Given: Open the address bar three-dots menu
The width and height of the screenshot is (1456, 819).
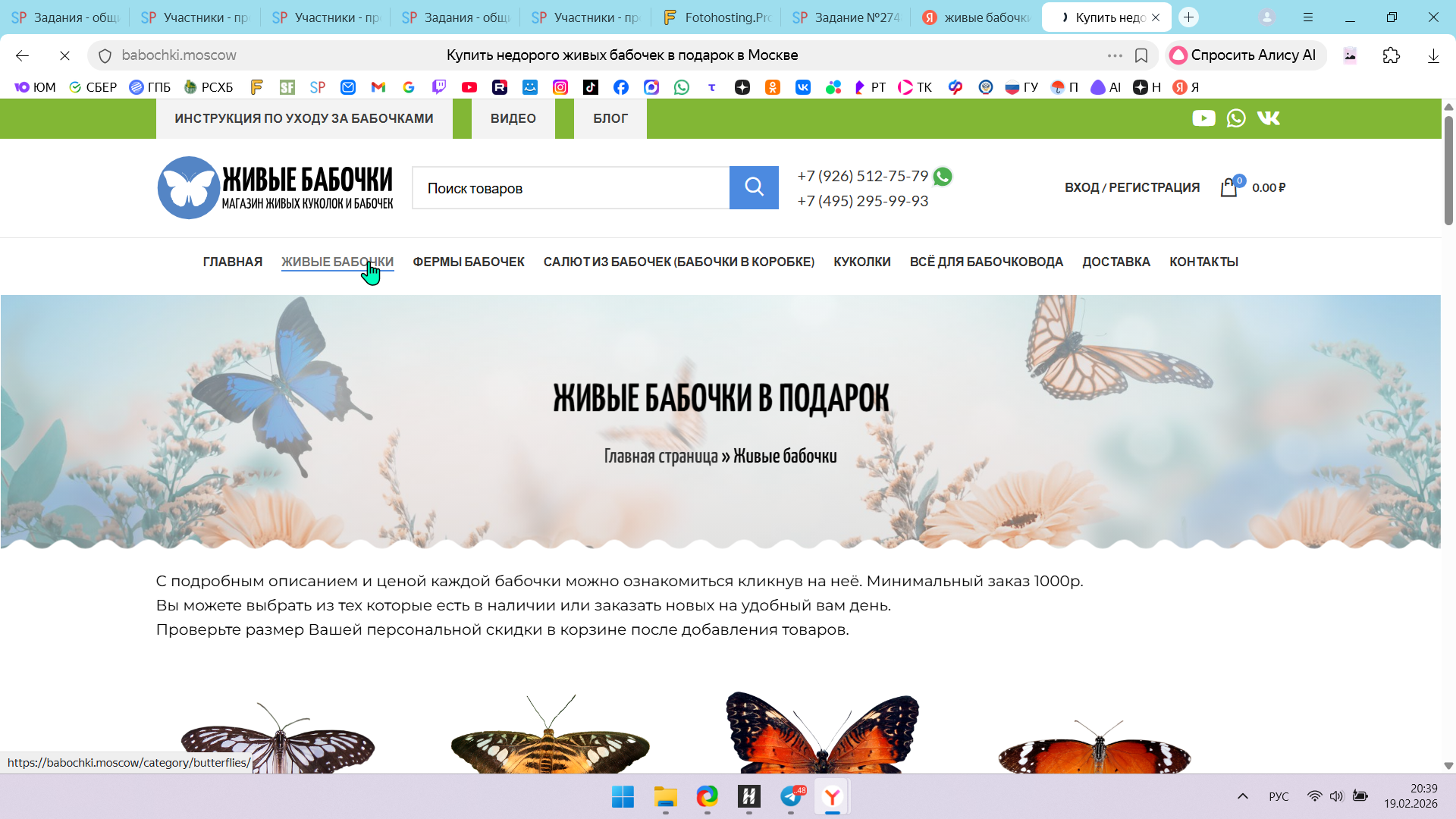Looking at the screenshot, I should tap(1114, 55).
